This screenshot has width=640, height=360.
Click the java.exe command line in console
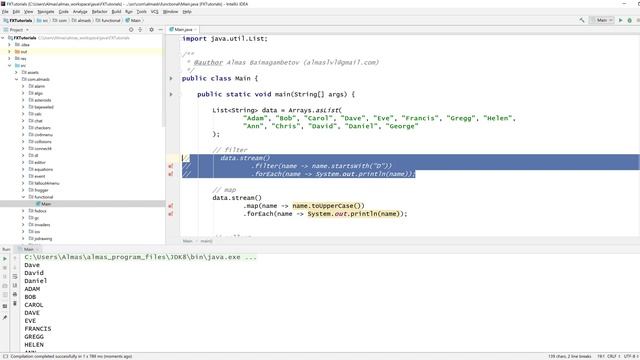pyautogui.click(x=140, y=257)
